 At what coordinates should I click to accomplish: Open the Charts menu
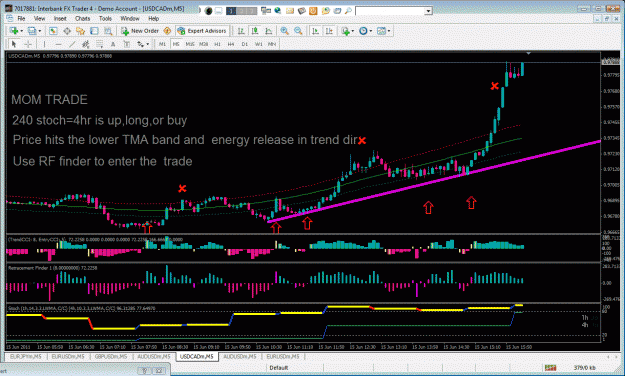tap(83, 18)
